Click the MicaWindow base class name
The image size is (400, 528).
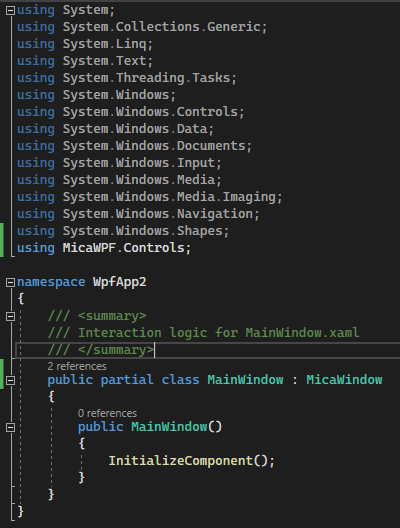(x=344, y=380)
